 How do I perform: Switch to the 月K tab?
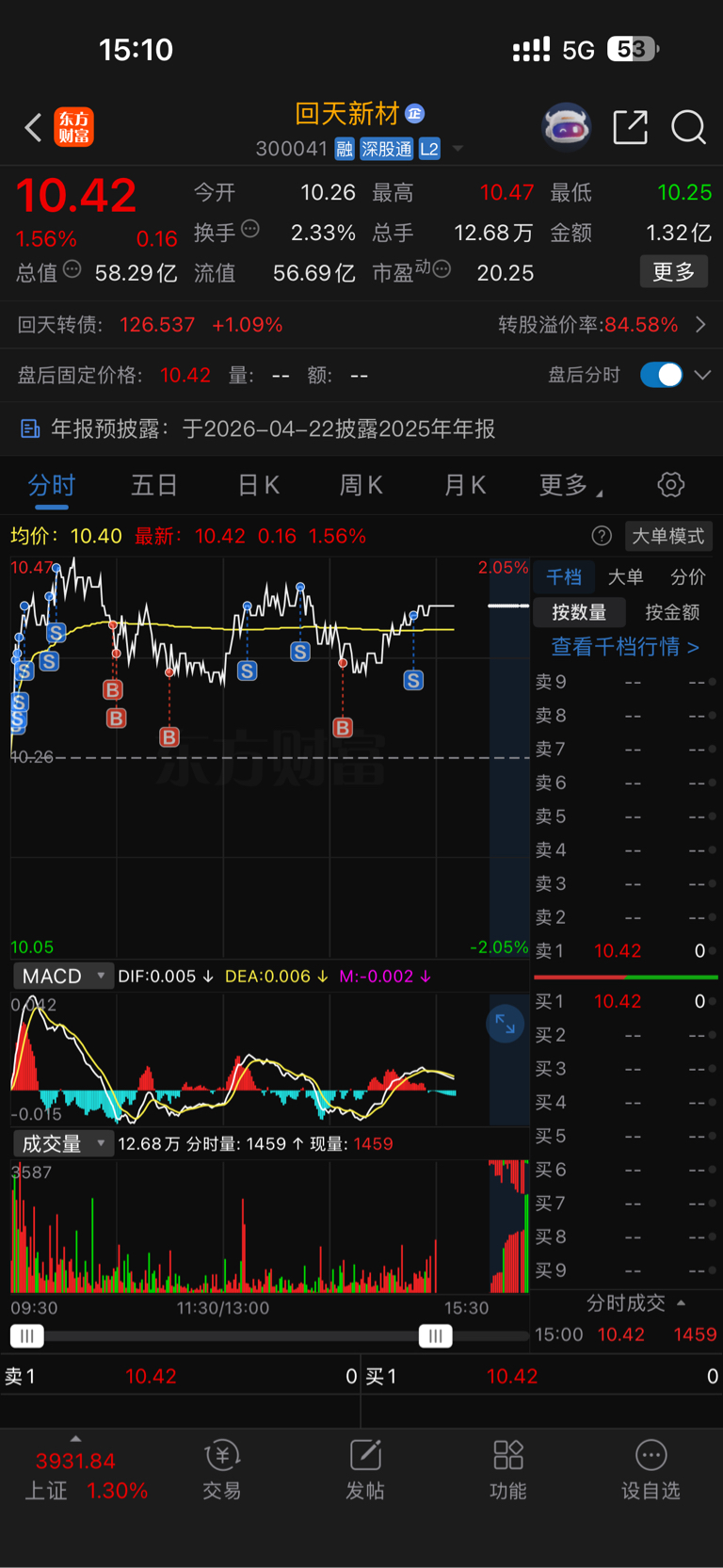[464, 485]
